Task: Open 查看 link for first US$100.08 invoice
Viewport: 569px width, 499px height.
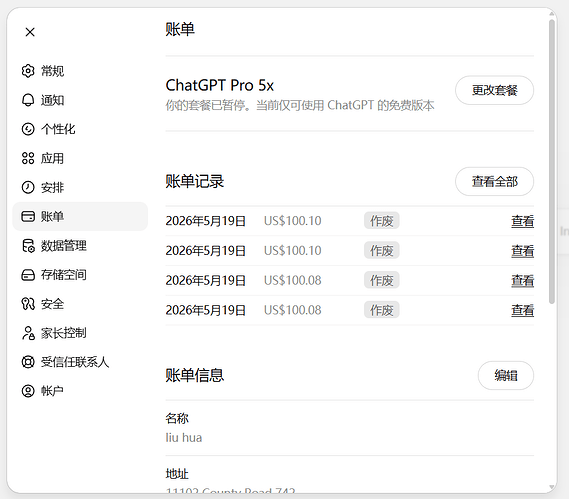Action: click(522, 281)
